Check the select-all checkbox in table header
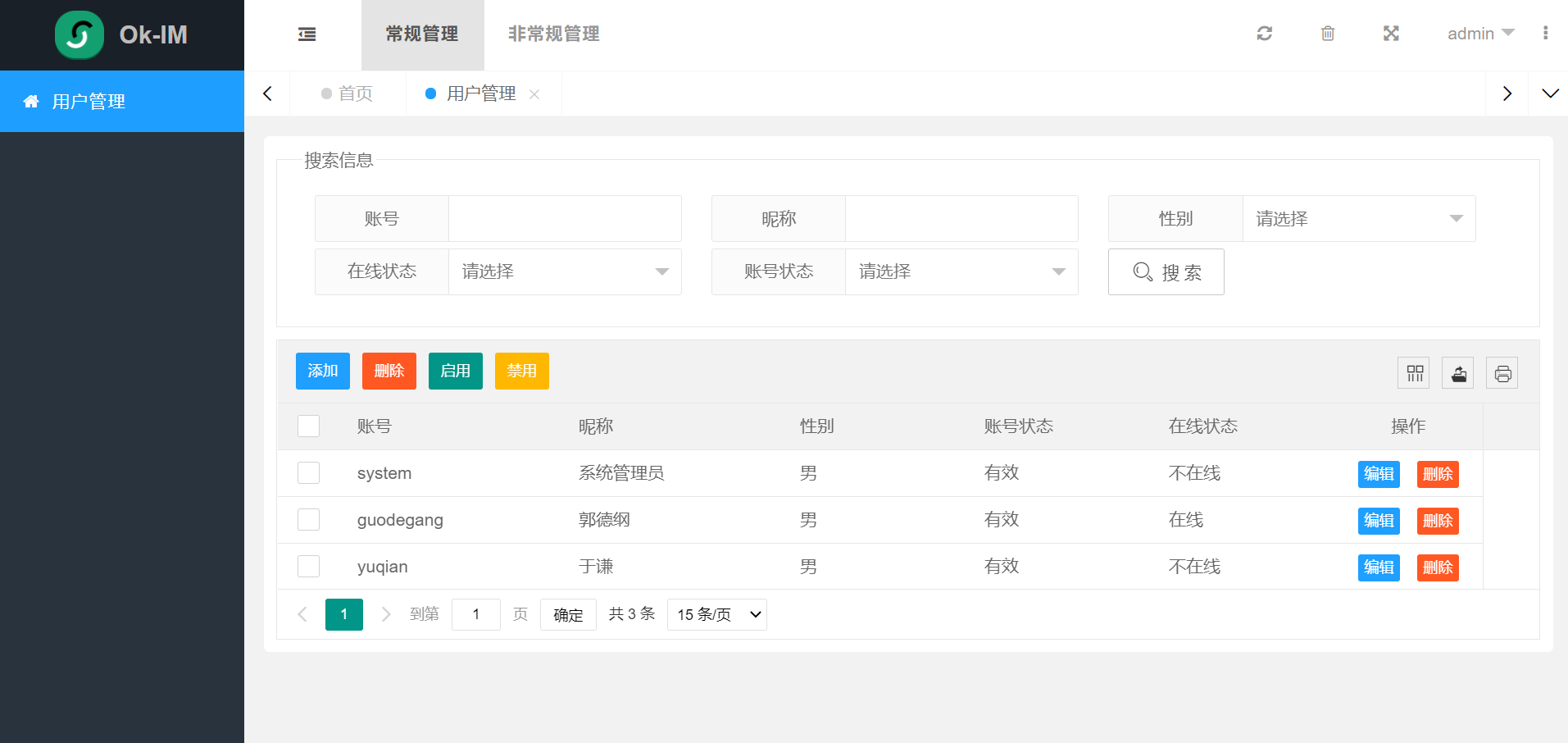The height and width of the screenshot is (743, 1568). click(x=308, y=426)
